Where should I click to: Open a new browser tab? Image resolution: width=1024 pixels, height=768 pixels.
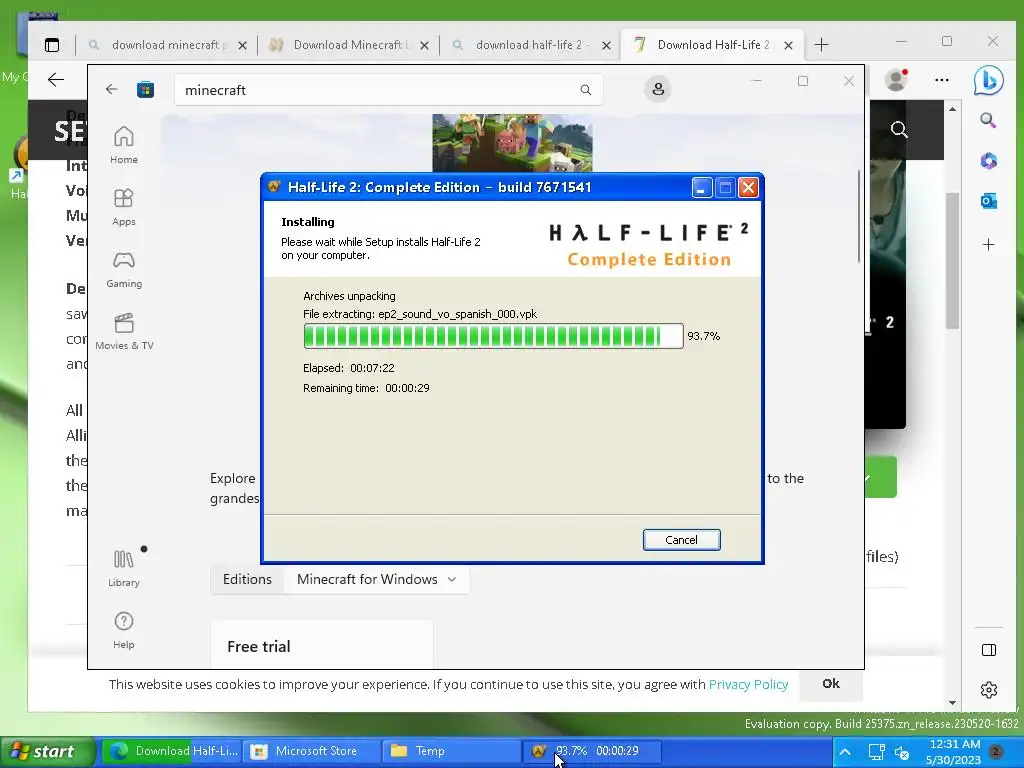pos(822,44)
